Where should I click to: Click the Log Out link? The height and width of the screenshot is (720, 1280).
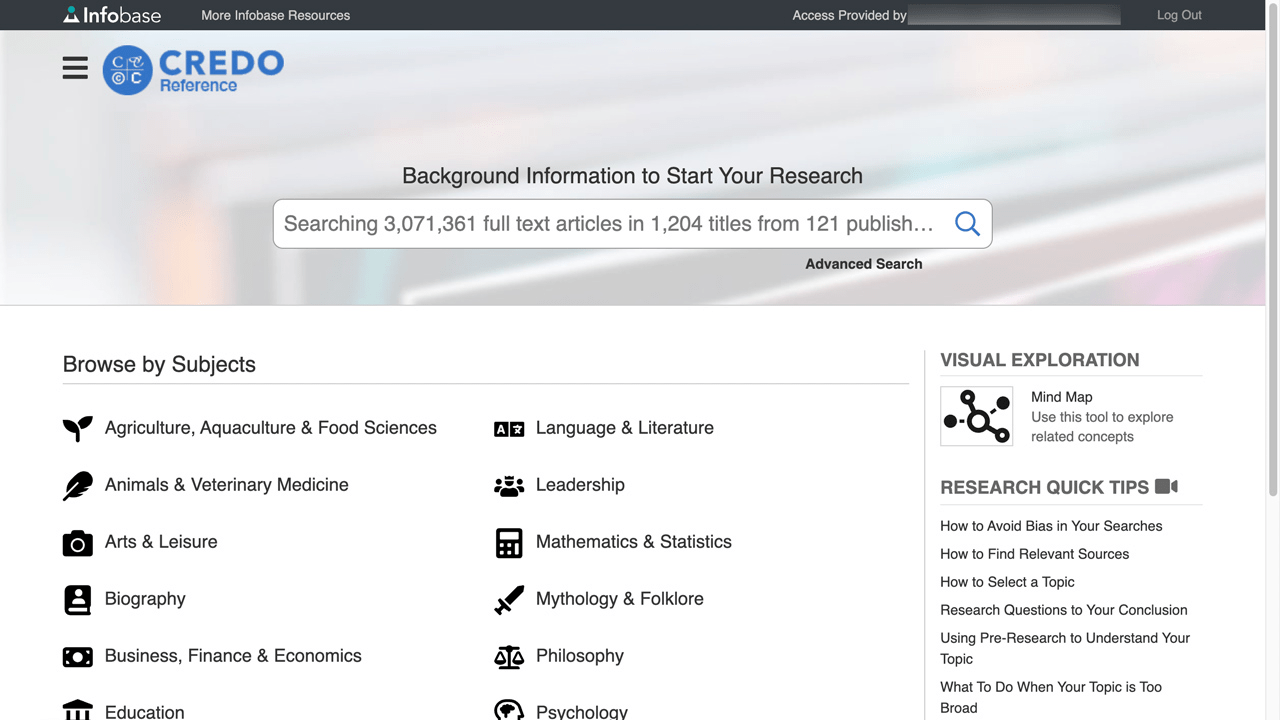[1179, 15]
